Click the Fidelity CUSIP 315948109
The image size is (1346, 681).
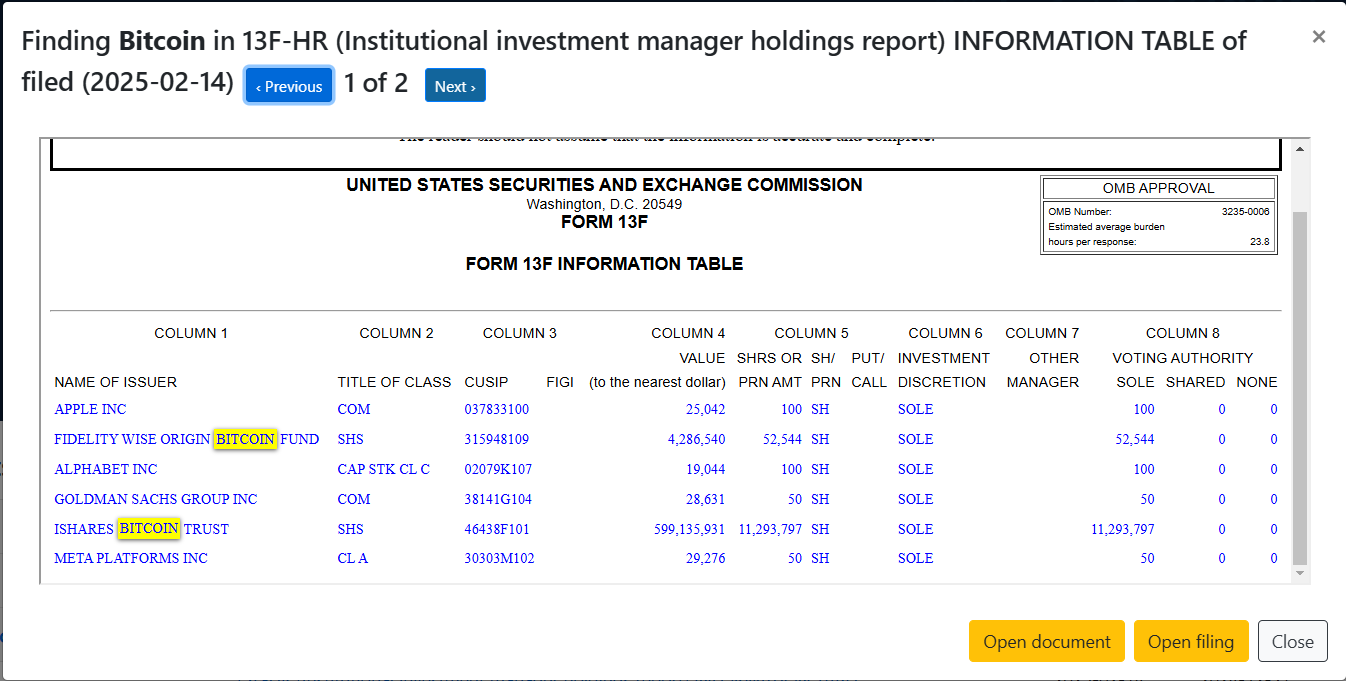click(x=497, y=439)
